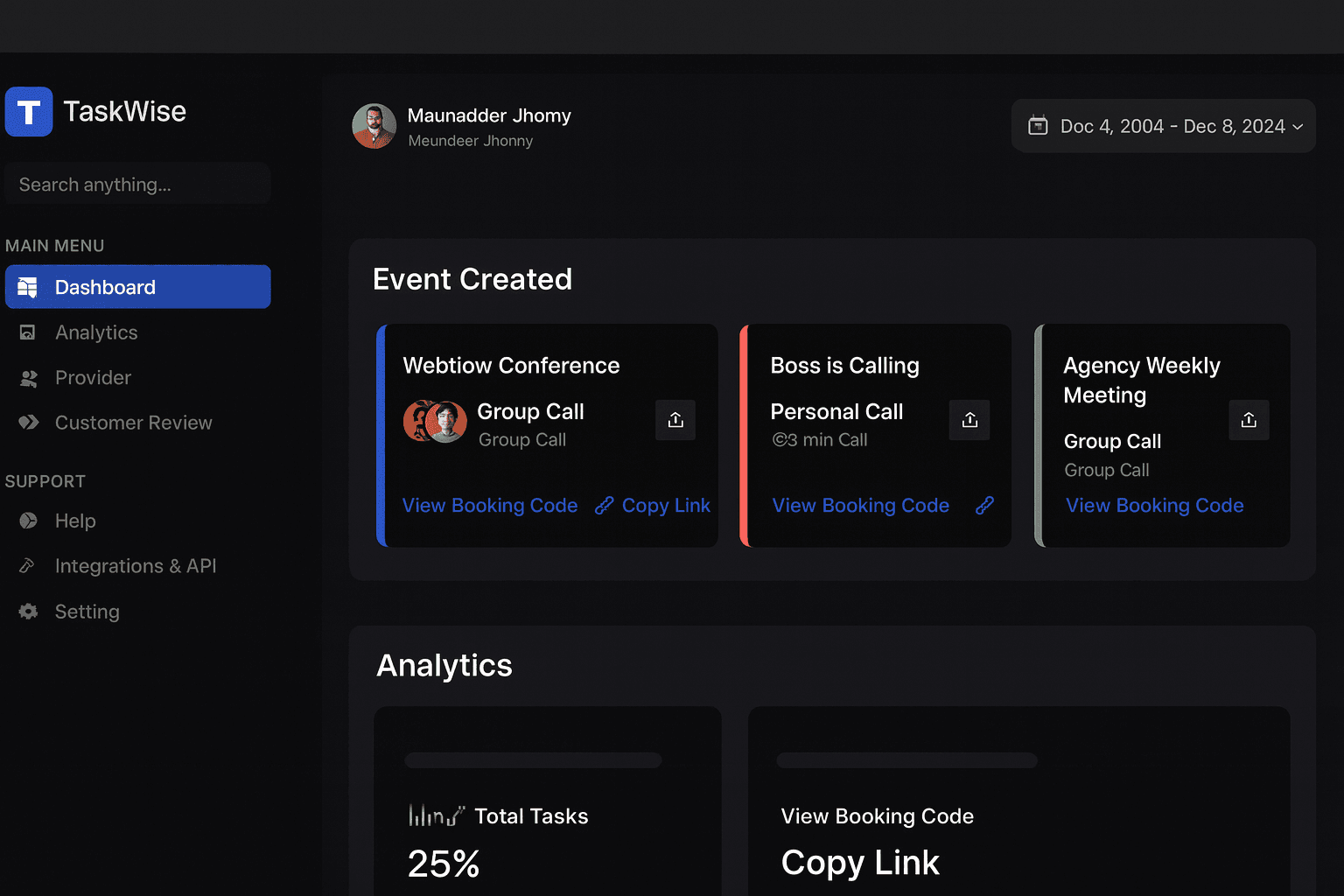1344x896 pixels.
Task: Click share icon on Webtiow Conference card
Action: (675, 420)
